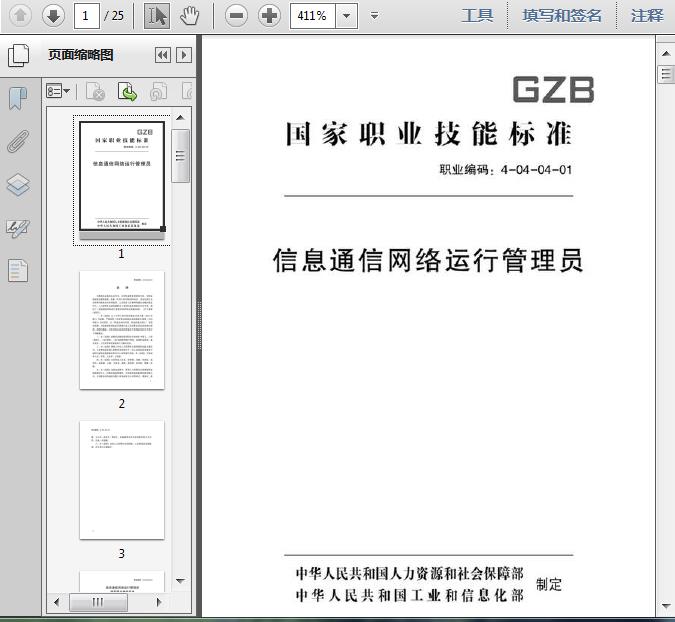Go to next page arrow button
Screen dimensions: 675x622
click(53, 16)
